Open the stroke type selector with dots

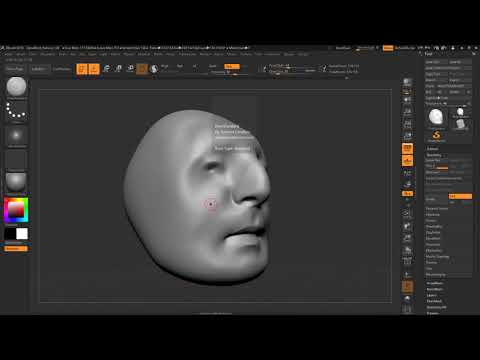click(16, 111)
